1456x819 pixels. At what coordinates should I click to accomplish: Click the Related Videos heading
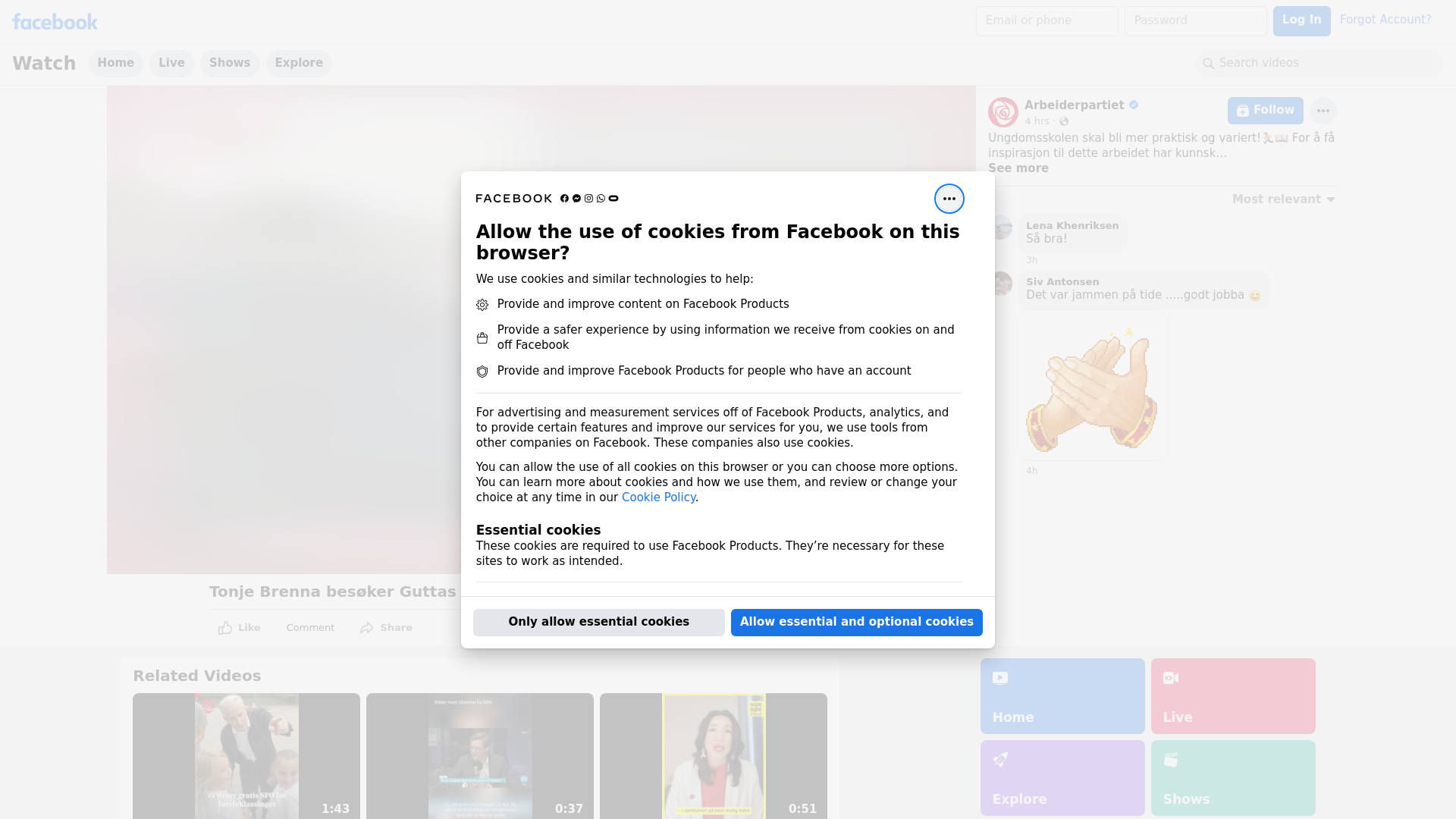(197, 676)
